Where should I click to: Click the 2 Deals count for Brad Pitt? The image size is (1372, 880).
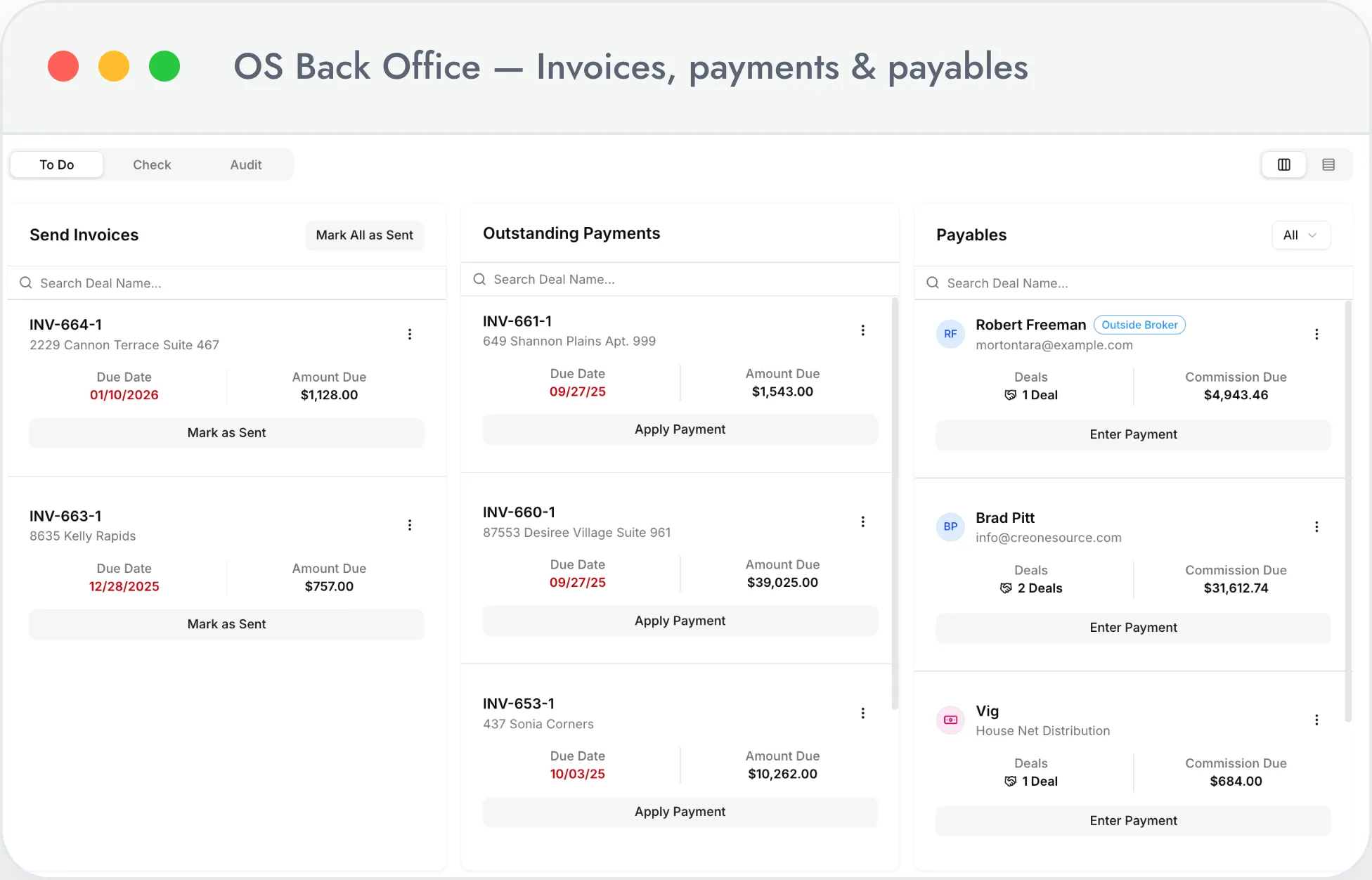(x=1040, y=588)
